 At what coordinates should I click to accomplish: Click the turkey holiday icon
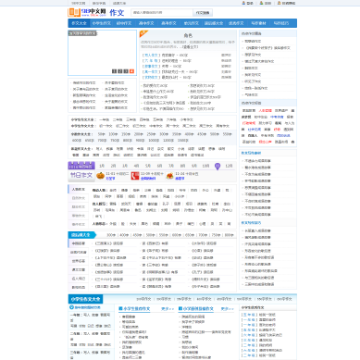click(170, 176)
